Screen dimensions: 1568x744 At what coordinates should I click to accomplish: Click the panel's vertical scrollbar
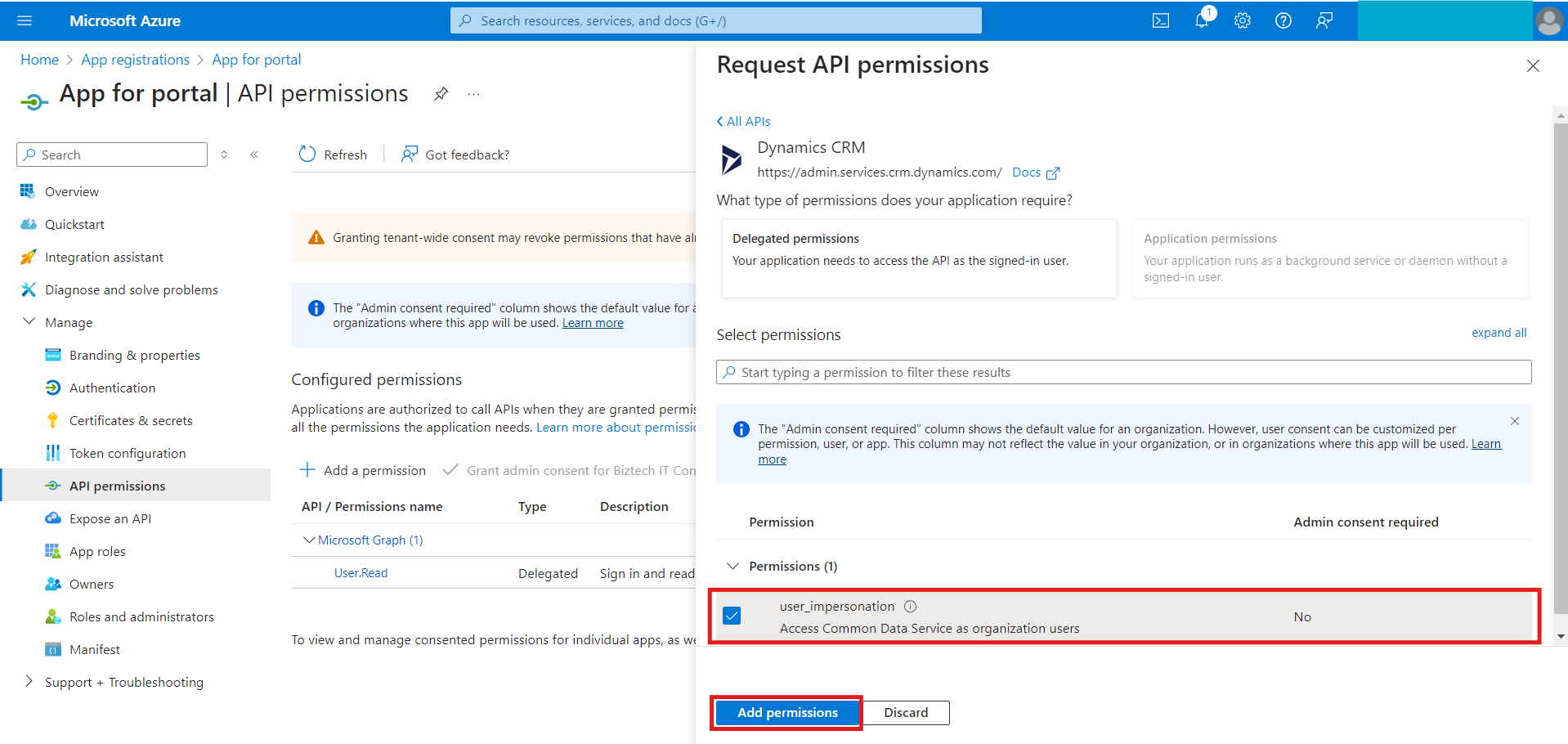[1560, 368]
